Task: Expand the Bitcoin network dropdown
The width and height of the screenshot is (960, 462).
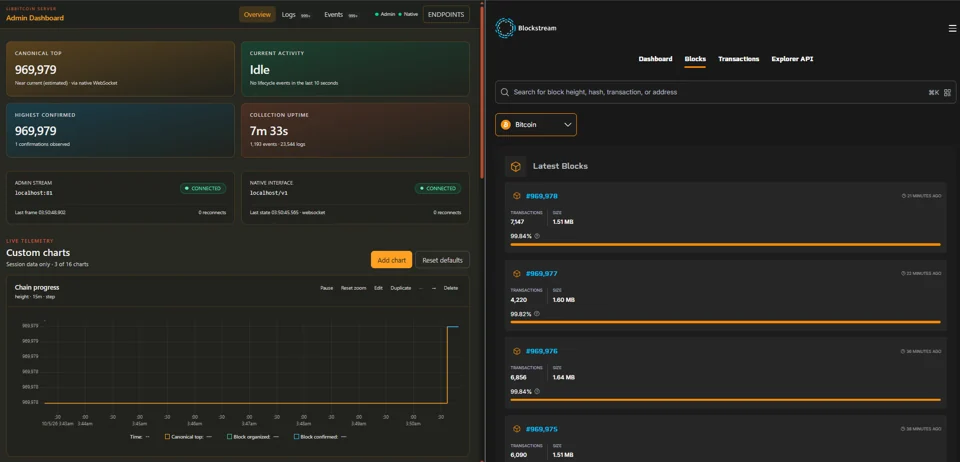Action: coord(536,125)
